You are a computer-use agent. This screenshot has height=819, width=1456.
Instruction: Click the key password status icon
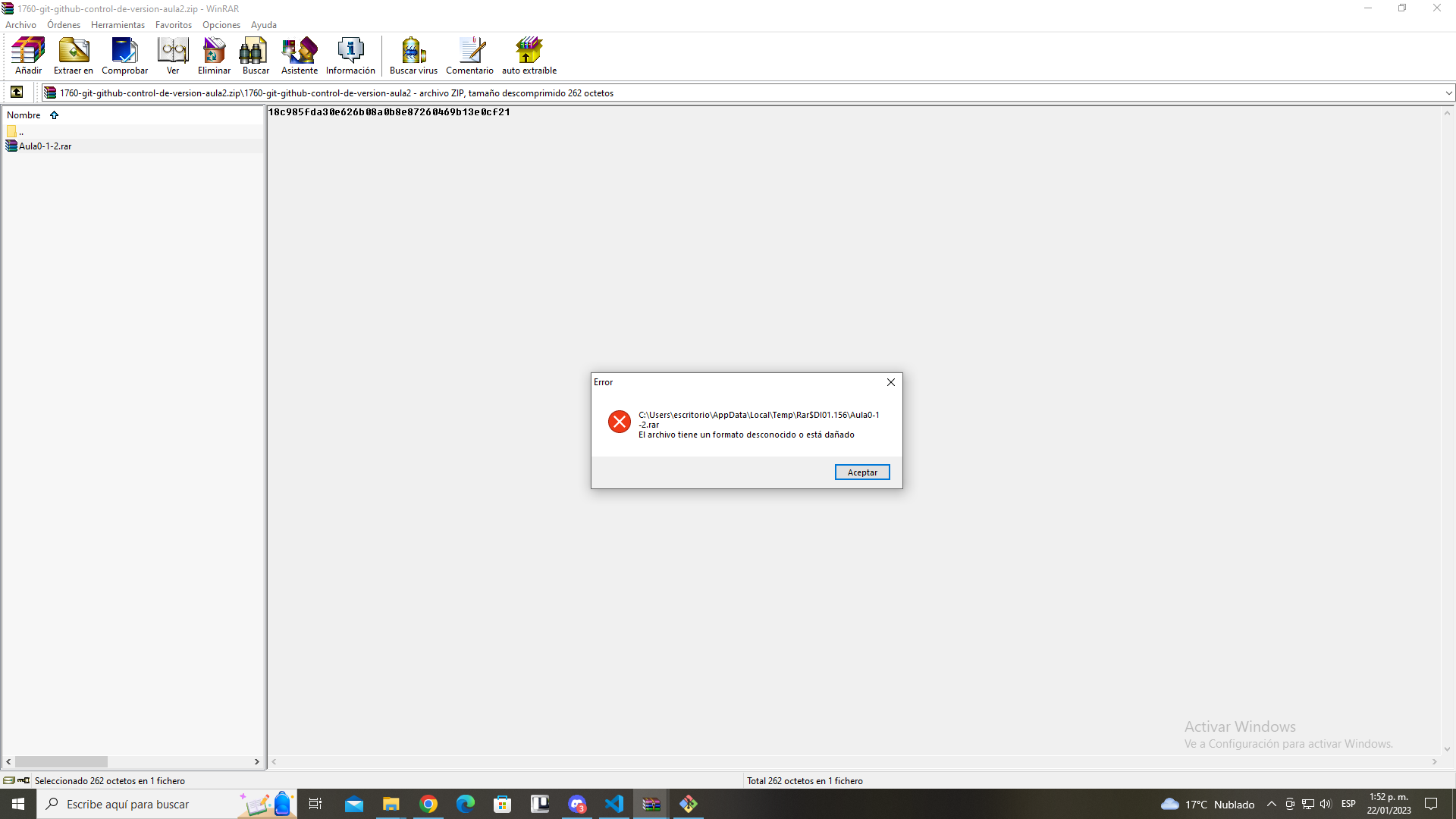[24, 780]
